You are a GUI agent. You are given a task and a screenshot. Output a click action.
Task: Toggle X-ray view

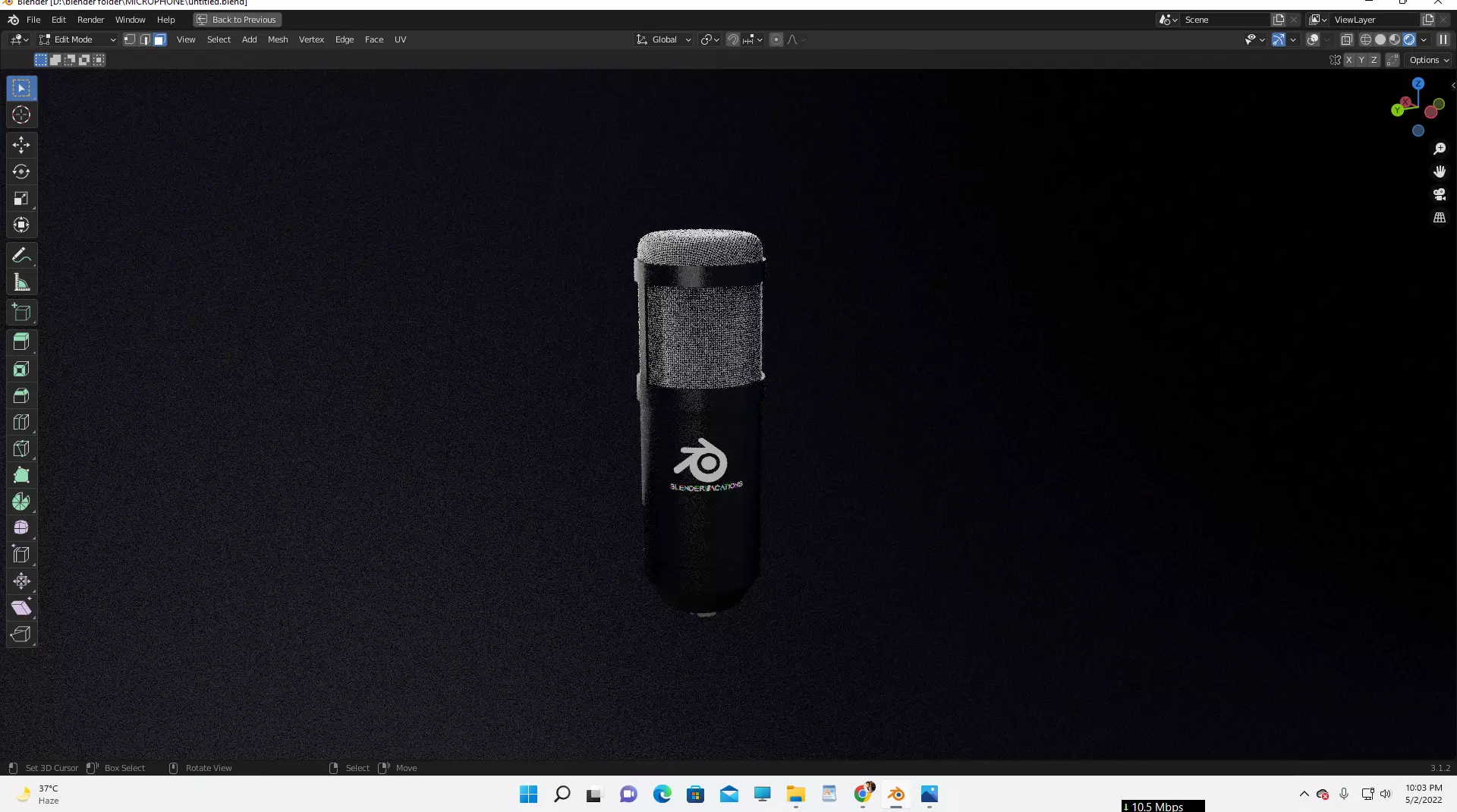point(1347,39)
